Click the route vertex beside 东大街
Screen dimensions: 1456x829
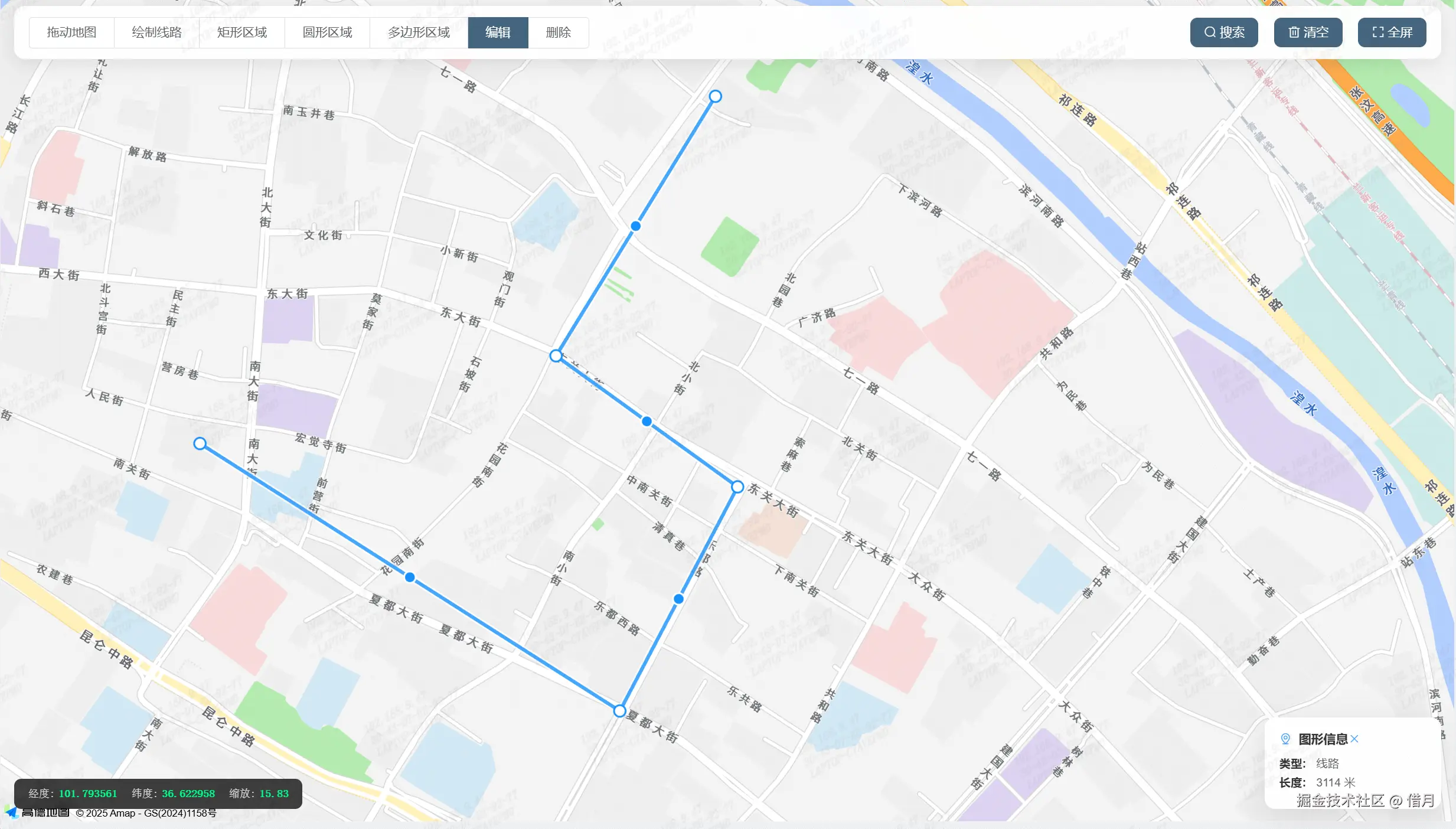tap(556, 355)
